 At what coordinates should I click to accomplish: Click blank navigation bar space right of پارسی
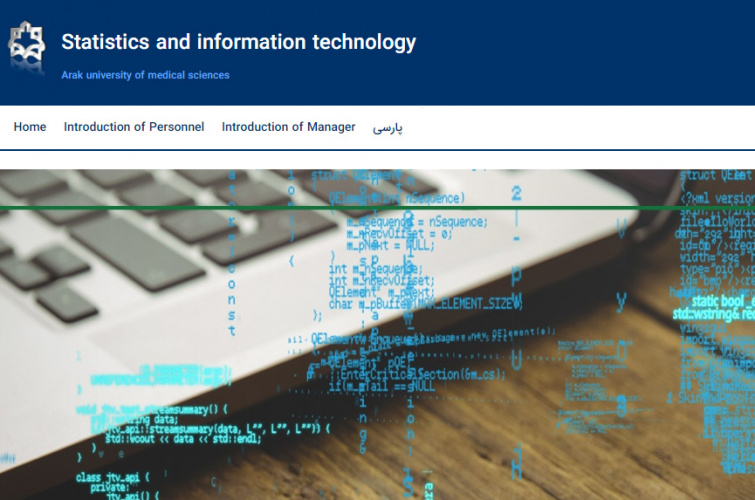coord(580,127)
